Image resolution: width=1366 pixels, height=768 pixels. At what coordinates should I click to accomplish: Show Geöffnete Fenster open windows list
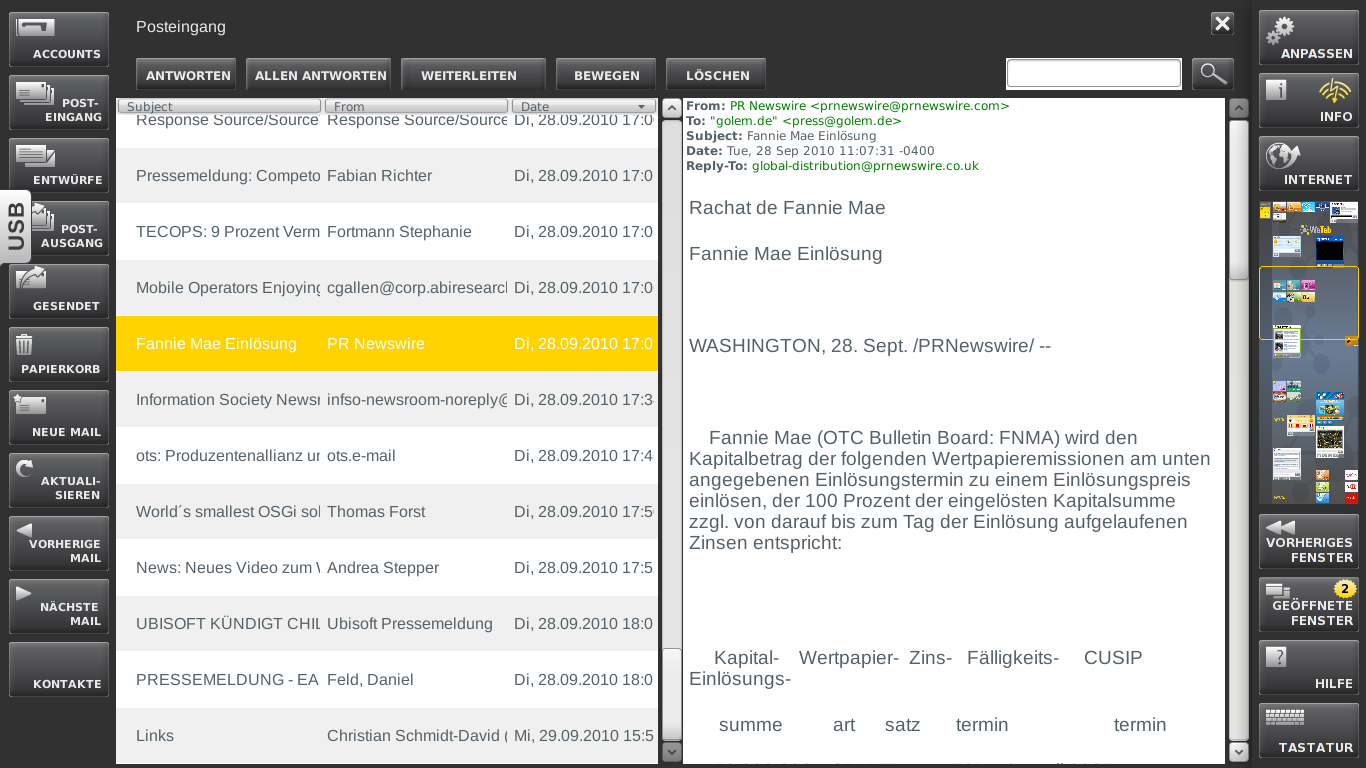(x=1308, y=605)
